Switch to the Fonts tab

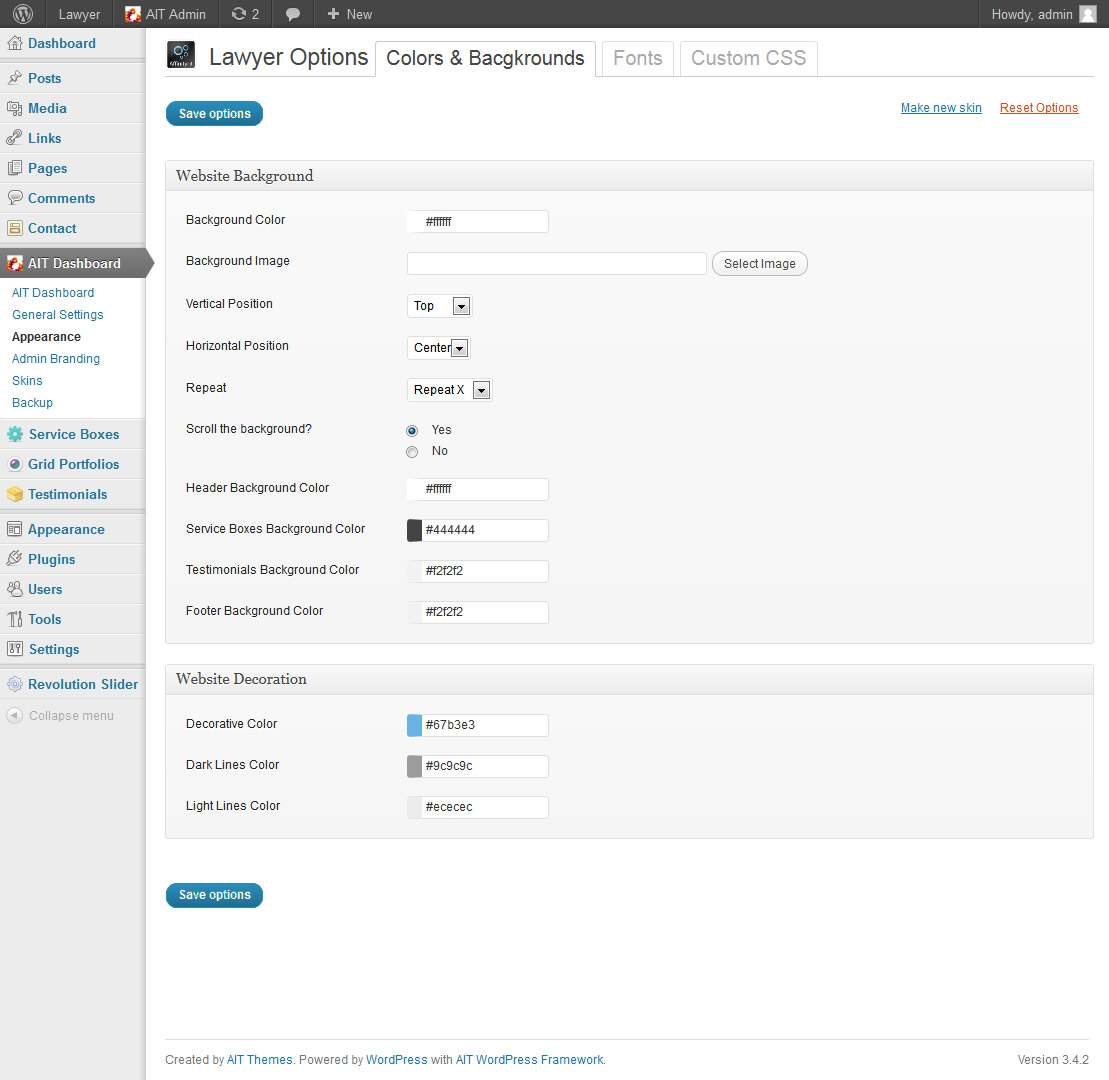tap(637, 58)
